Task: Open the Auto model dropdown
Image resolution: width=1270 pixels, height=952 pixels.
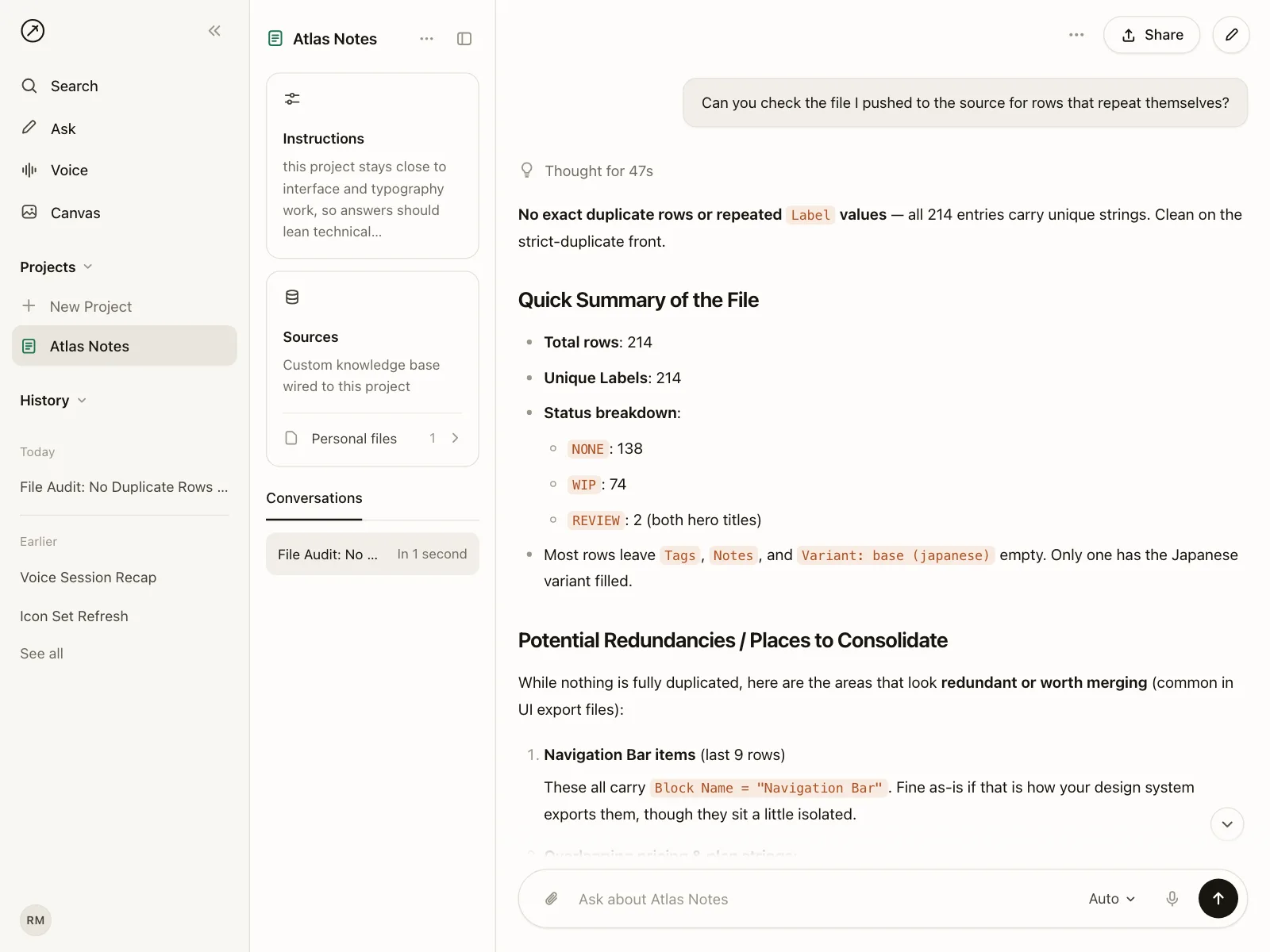Action: point(1112,899)
